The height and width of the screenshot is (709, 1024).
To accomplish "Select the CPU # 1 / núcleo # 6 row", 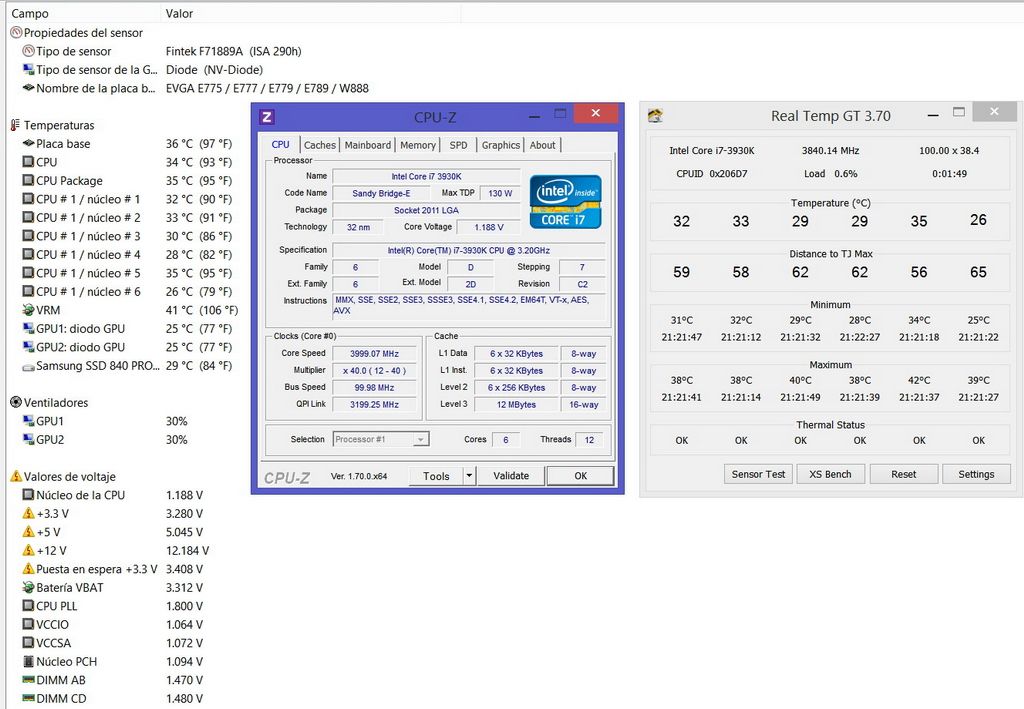I will tap(127, 292).
